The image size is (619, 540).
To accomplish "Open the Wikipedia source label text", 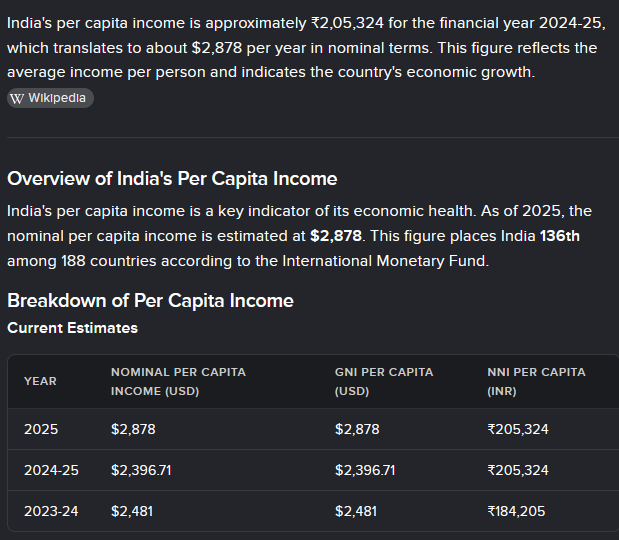I will [x=57, y=98].
